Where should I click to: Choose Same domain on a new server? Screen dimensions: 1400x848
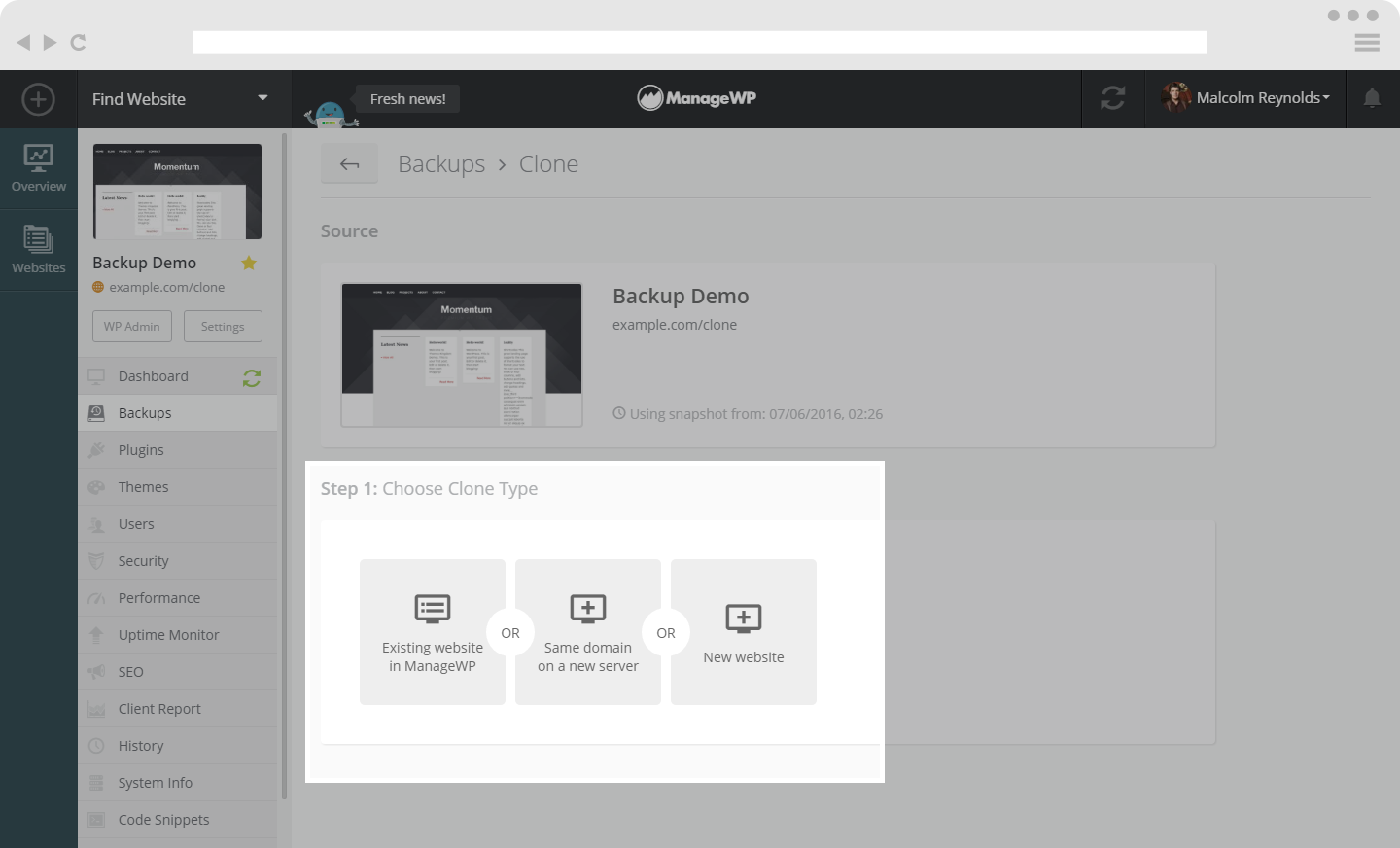(588, 632)
